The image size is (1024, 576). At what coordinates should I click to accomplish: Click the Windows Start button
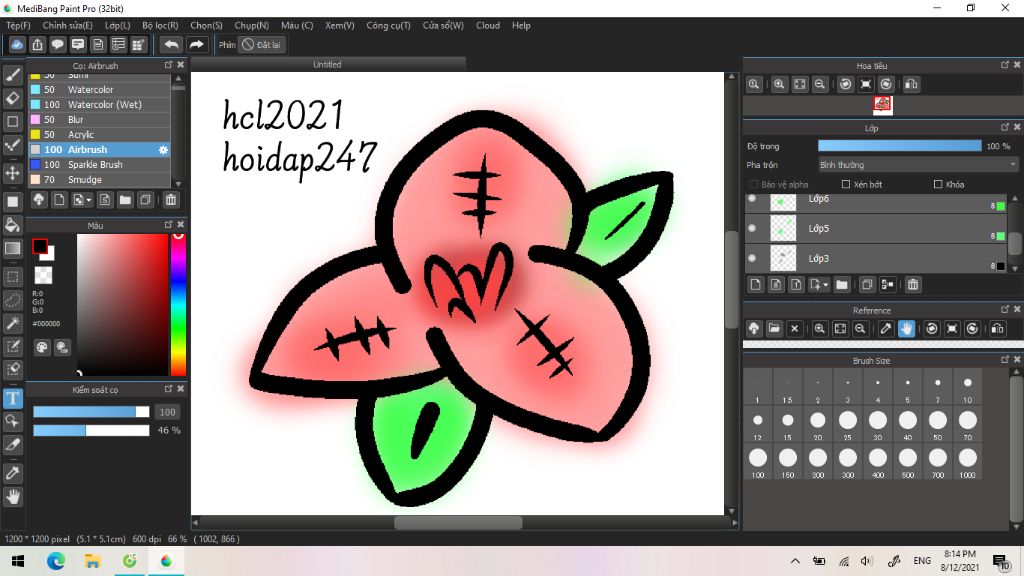coord(18,561)
